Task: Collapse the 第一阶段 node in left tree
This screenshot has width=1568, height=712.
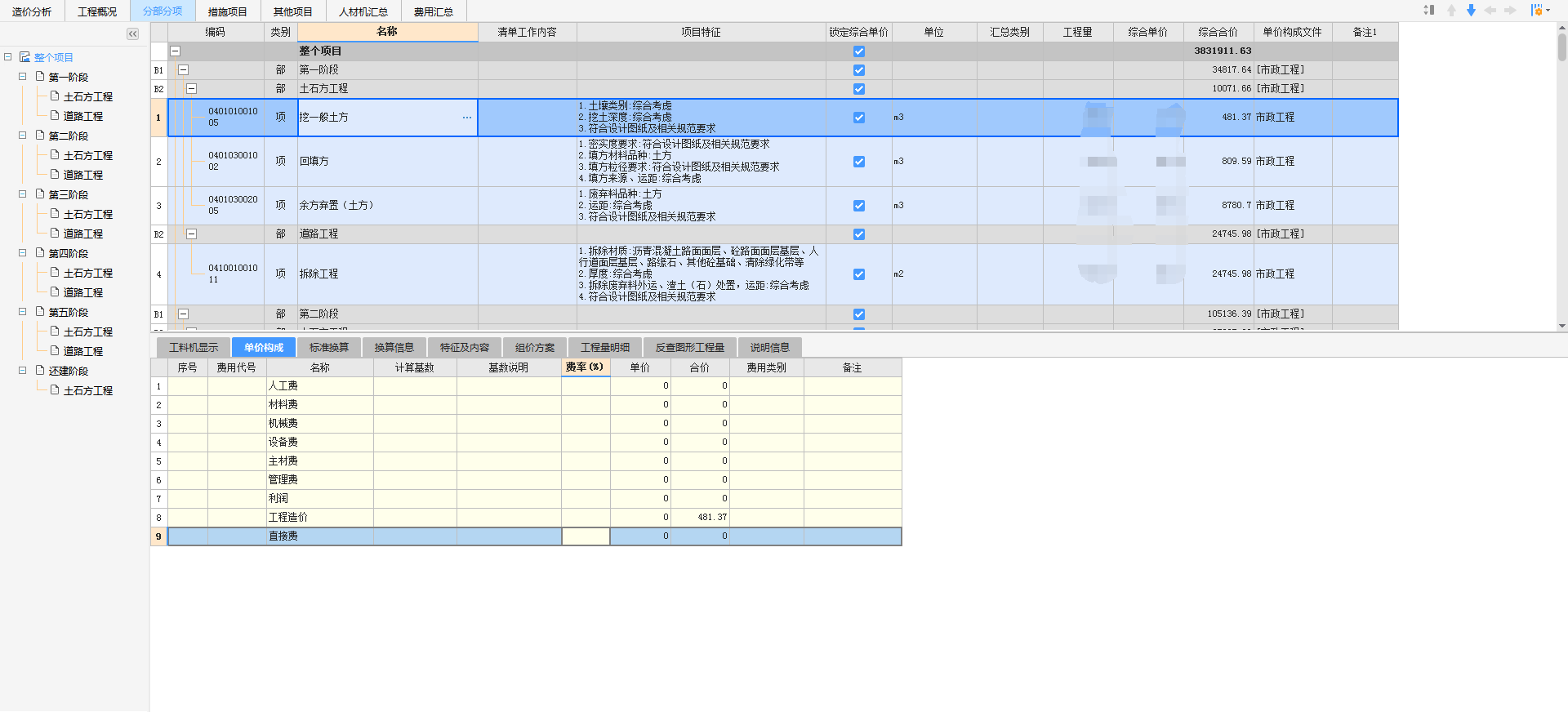Action: [23, 77]
